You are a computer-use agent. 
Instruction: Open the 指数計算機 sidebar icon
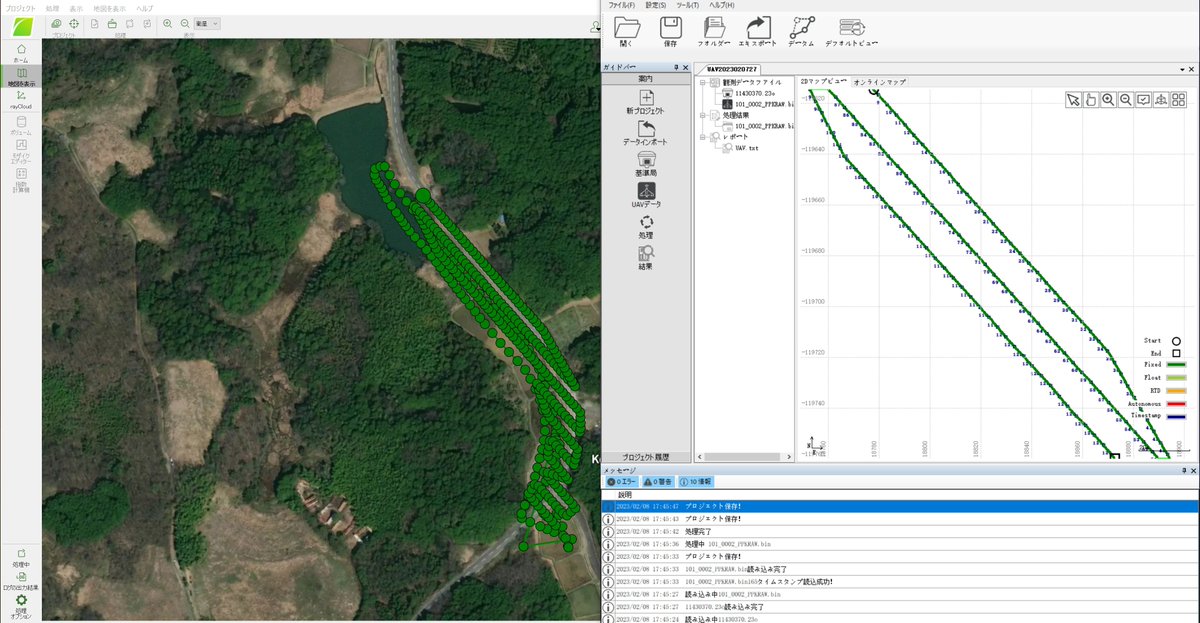pos(20,180)
